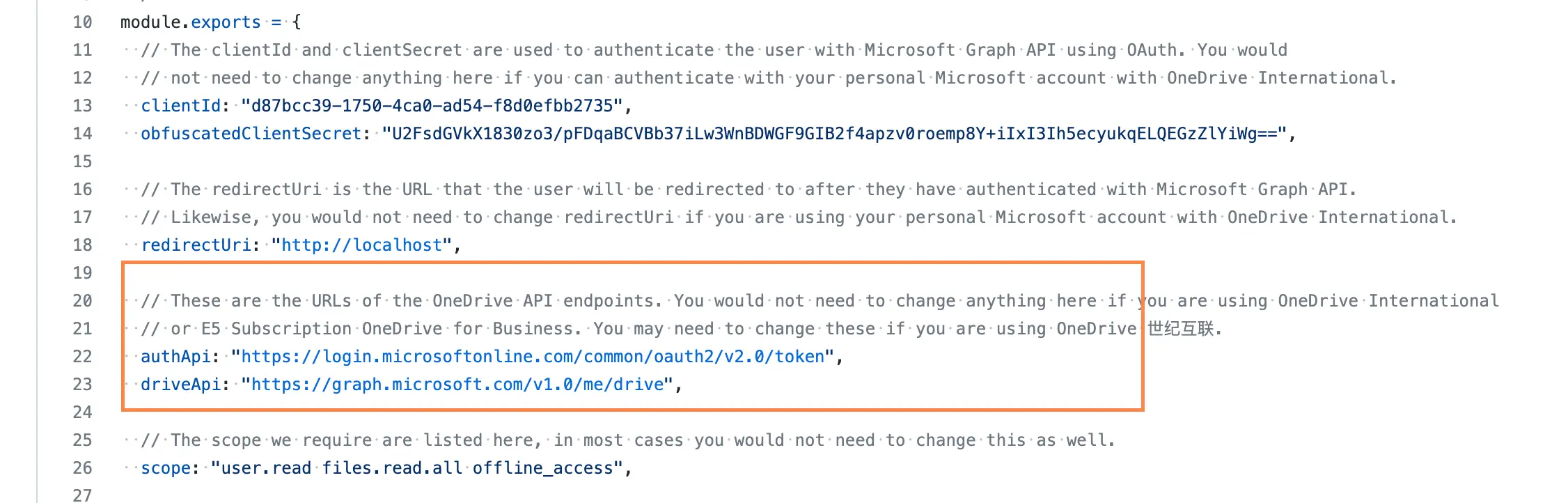The image size is (1568, 503).
Task: Click the obfuscated secret string value
Action: 834,134
